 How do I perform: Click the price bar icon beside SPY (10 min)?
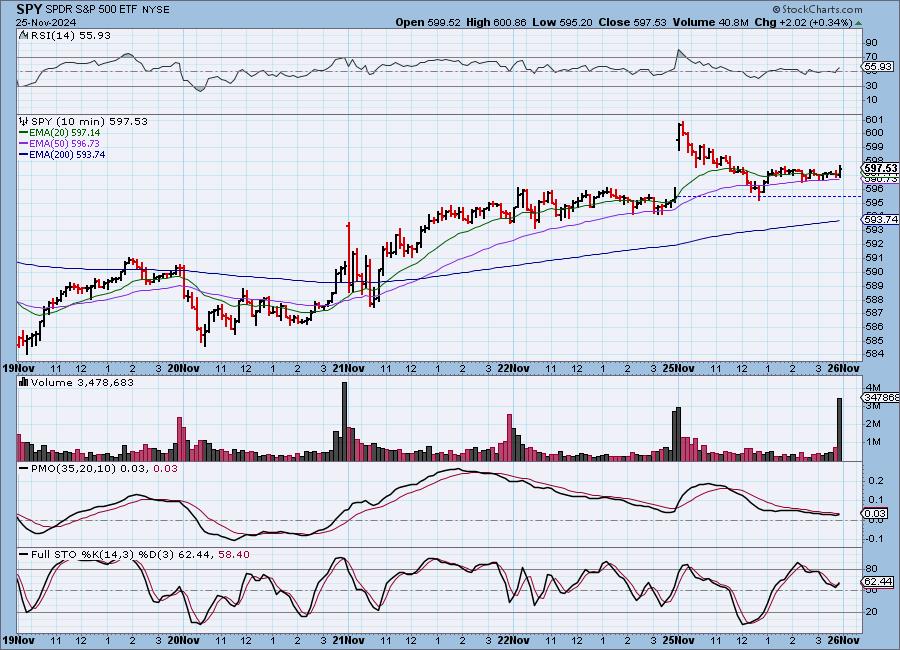[x=24, y=121]
